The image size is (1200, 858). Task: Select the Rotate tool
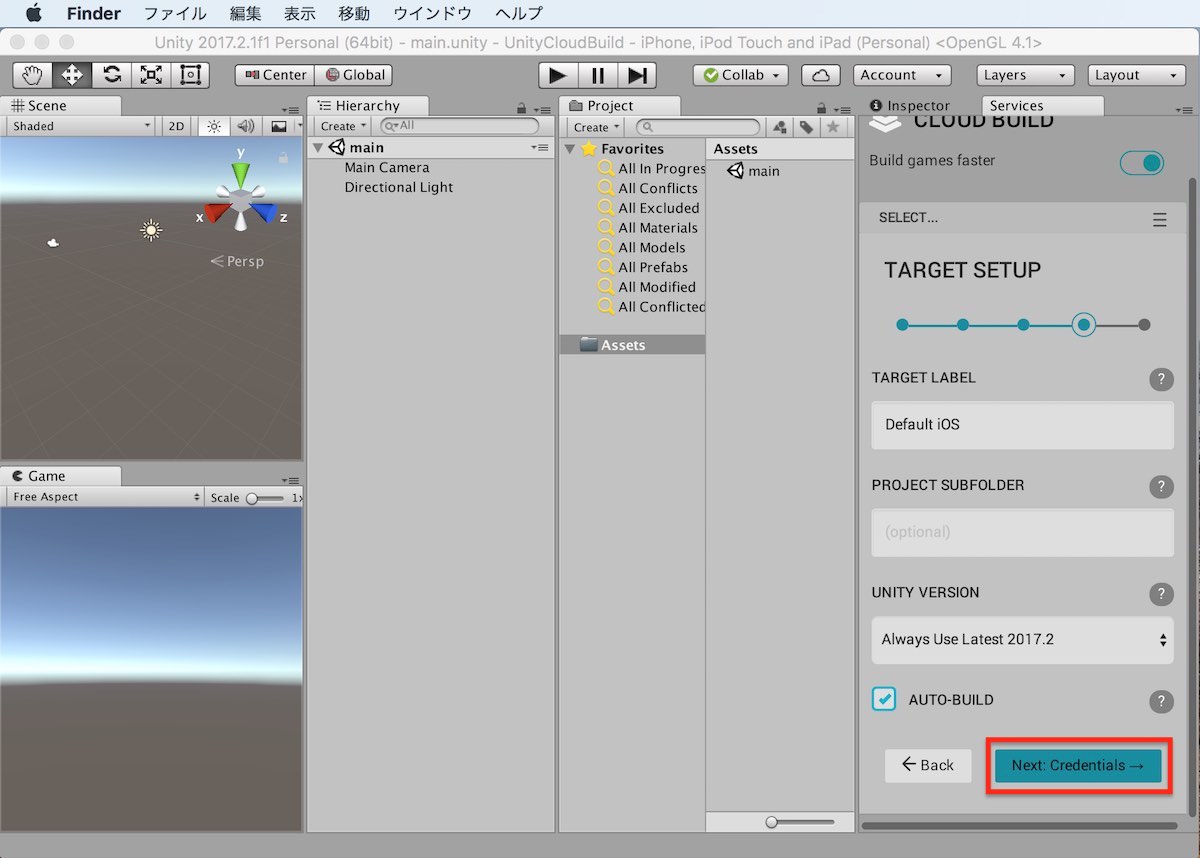(112, 75)
